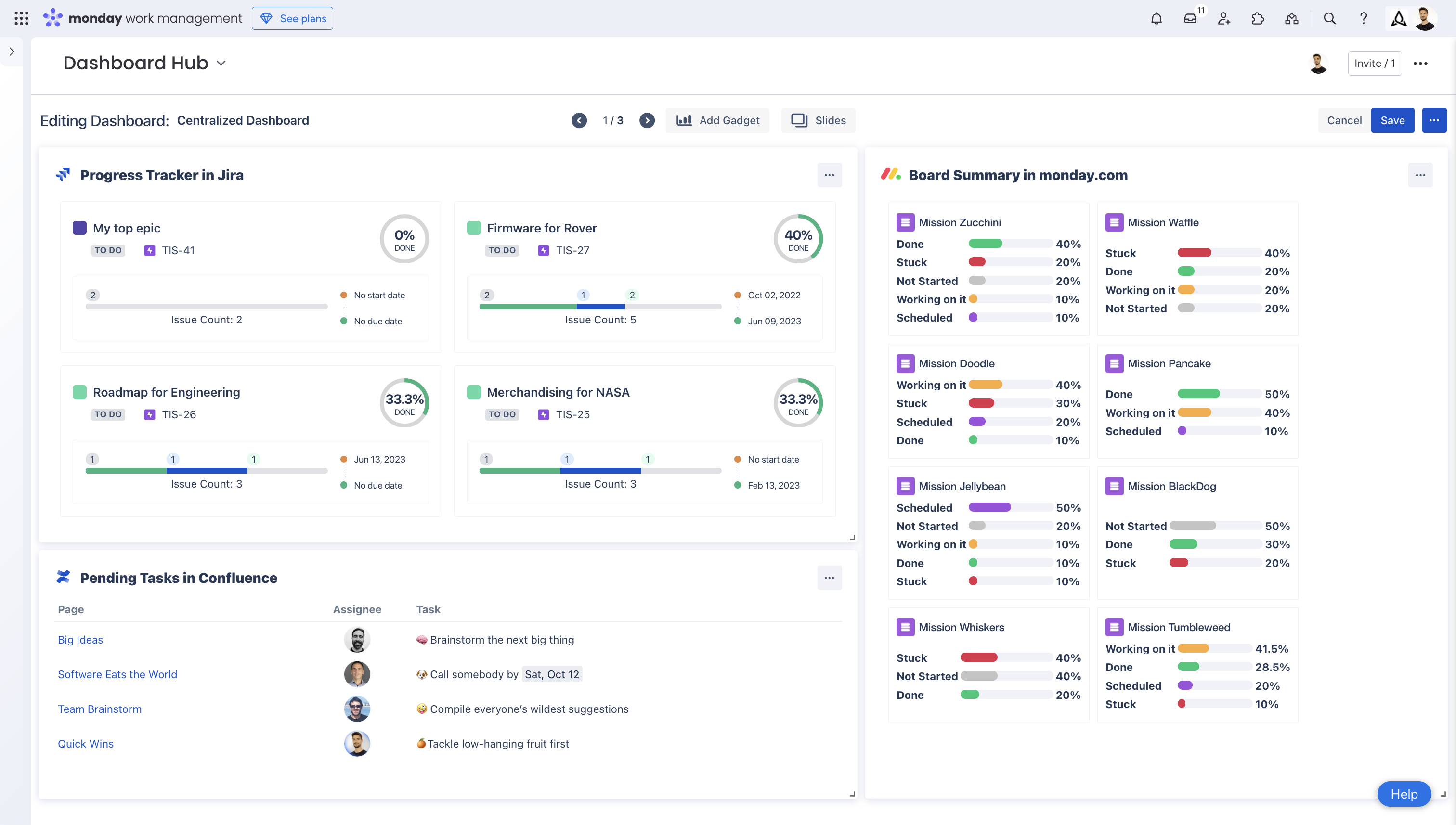Click the board owner avatar
1456x825 pixels.
(x=1318, y=63)
